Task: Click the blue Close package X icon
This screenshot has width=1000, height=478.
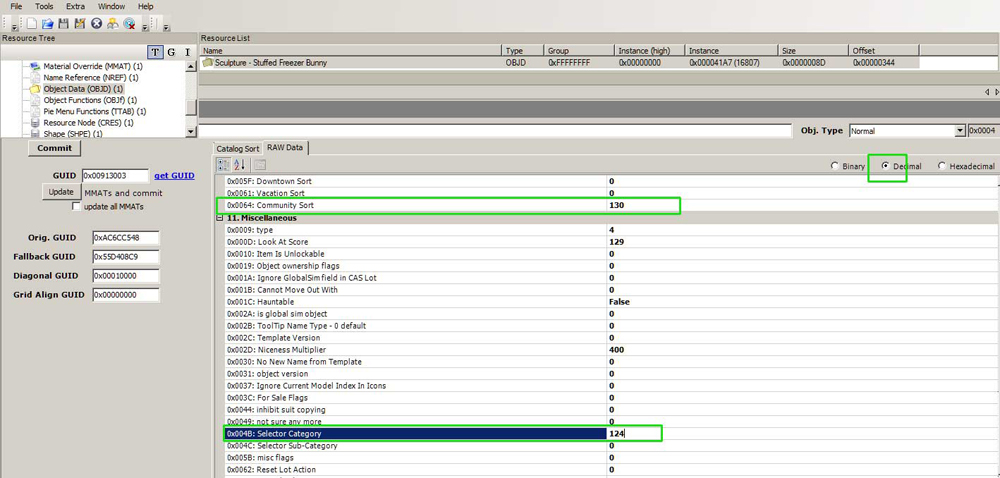Action: click(96, 23)
